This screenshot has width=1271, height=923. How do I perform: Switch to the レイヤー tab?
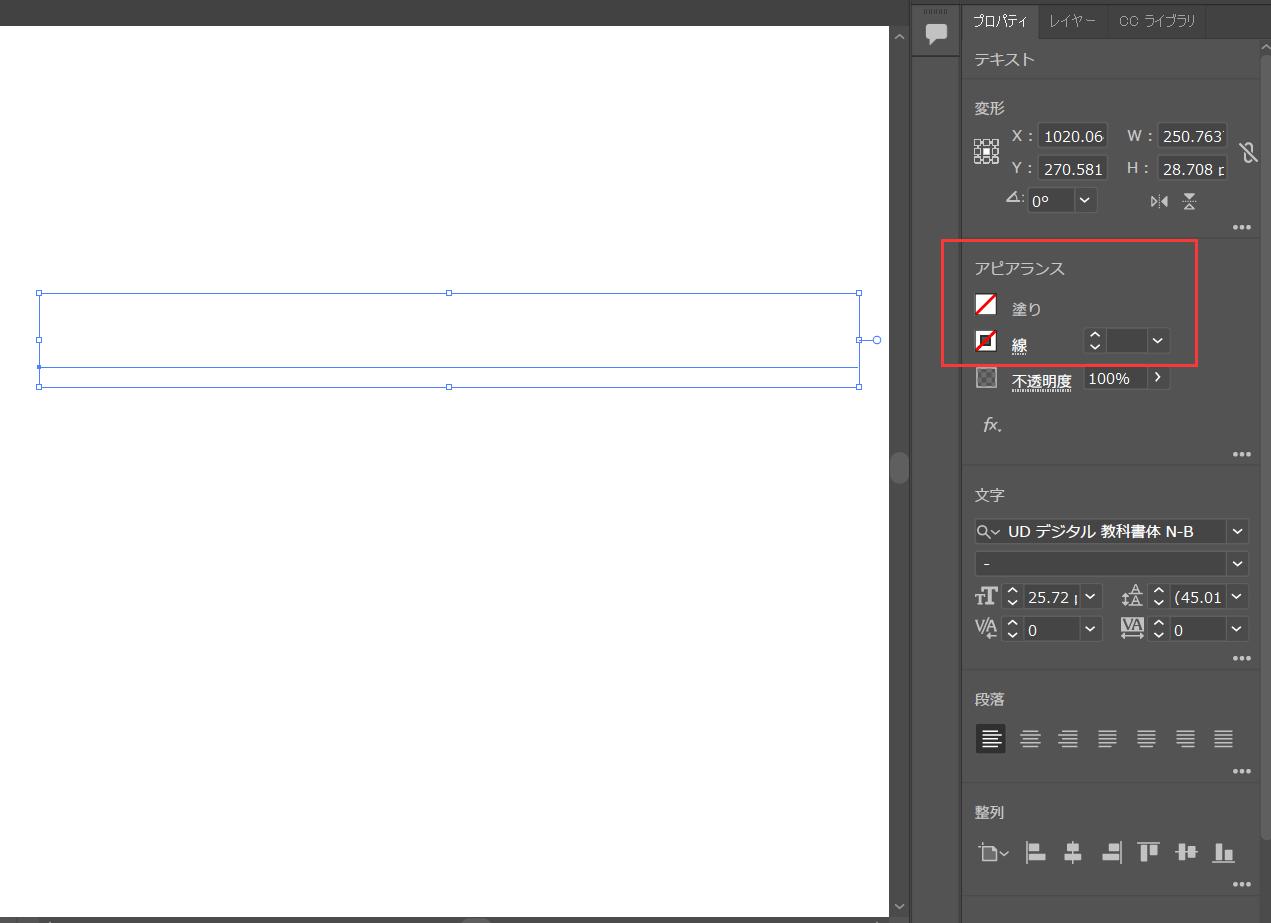[x=1072, y=21]
